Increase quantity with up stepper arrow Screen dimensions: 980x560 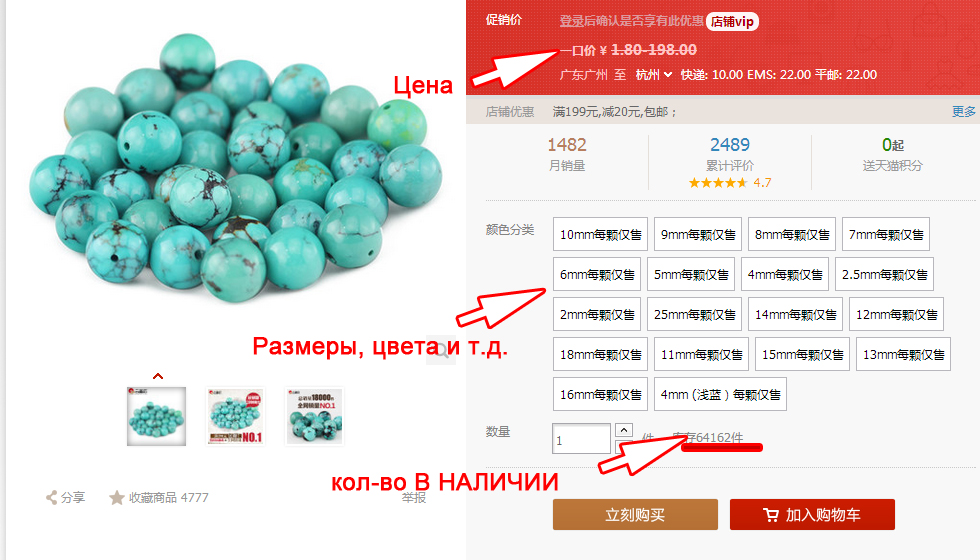click(624, 430)
